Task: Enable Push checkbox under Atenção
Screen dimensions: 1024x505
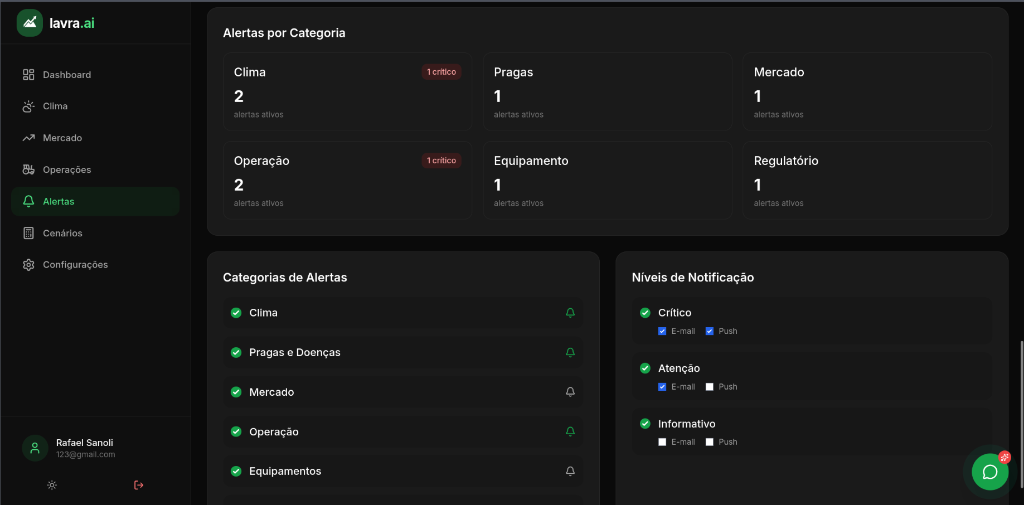Action: coord(710,387)
